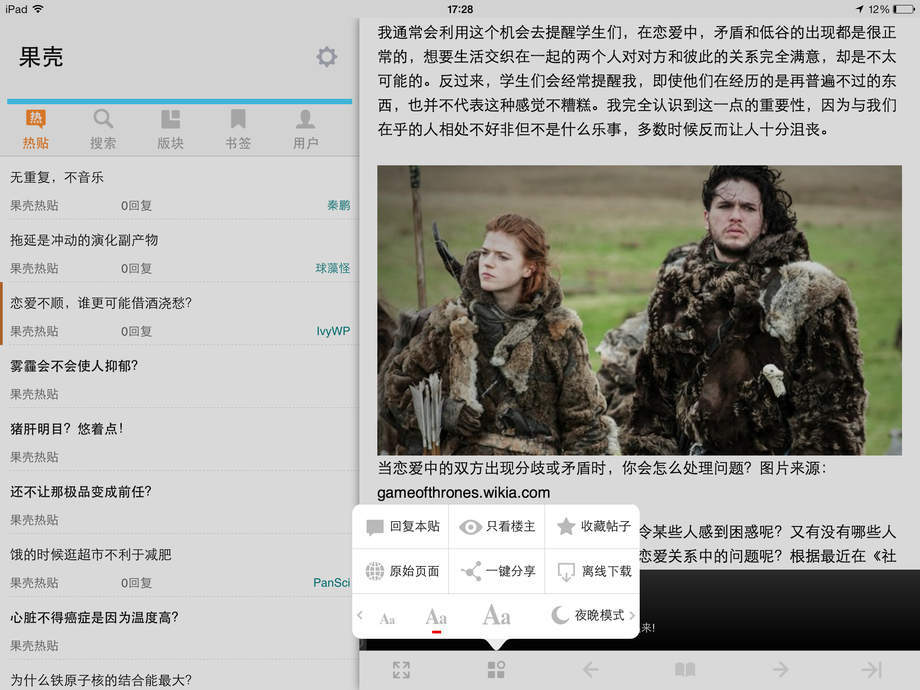This screenshot has width=920, height=690.
Task: Jump to last page with arrow-to-bar icon
Action: click(871, 670)
